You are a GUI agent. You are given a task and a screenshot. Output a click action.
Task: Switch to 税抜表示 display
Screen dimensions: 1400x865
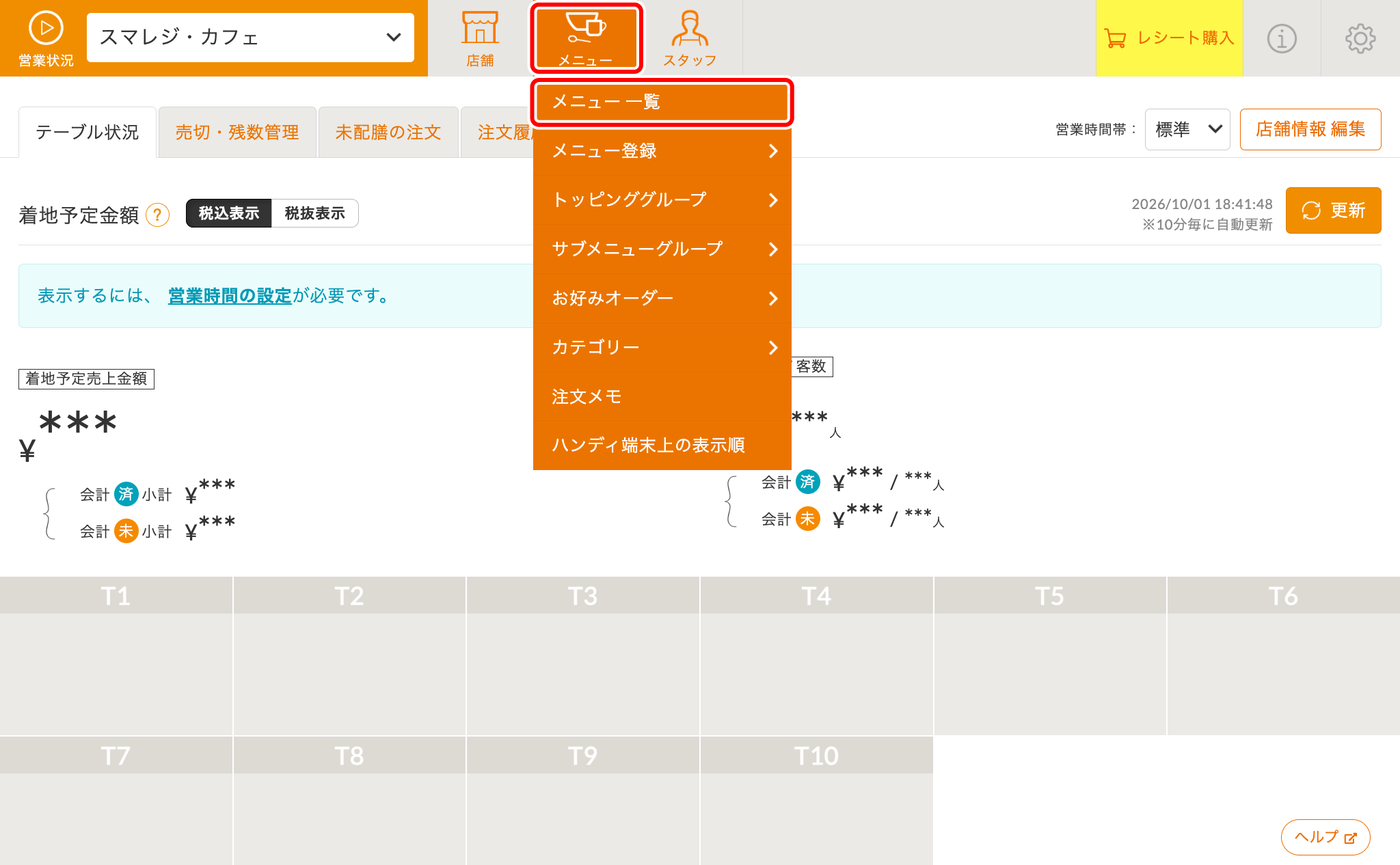314,213
